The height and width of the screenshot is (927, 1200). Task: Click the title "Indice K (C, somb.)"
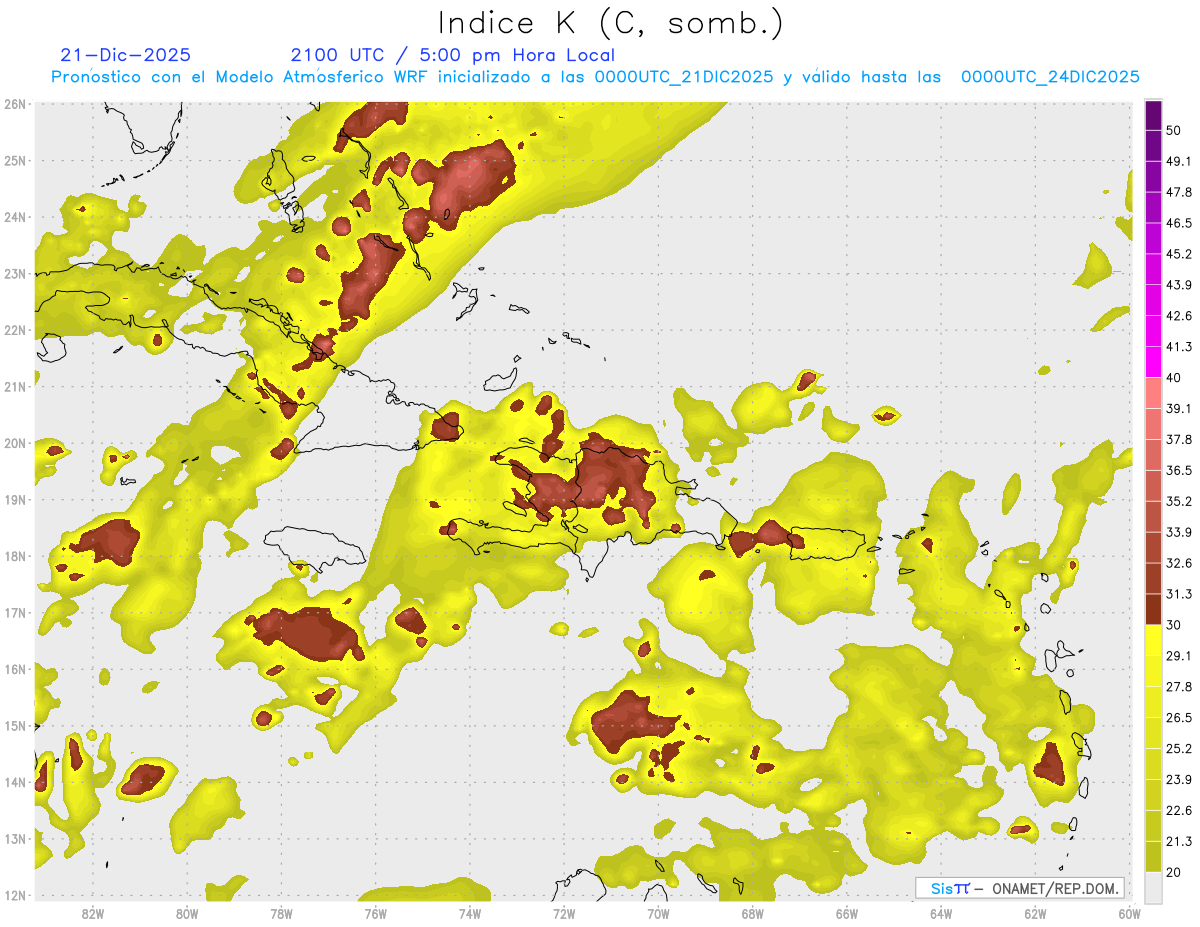pyautogui.click(x=611, y=23)
